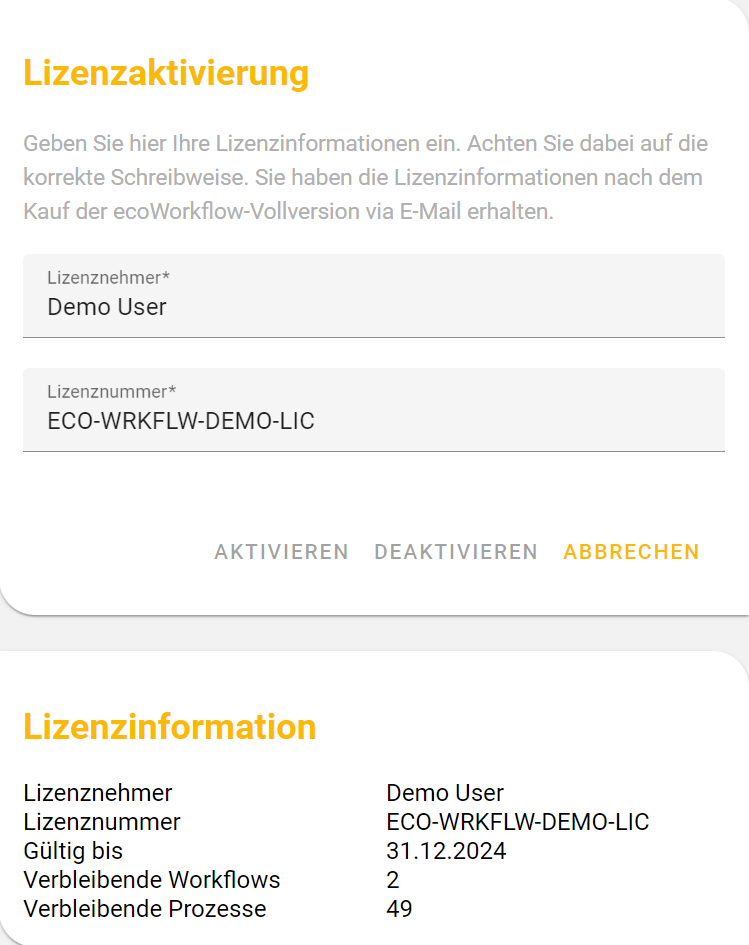Click the remaining processes value 49
Image resolution: width=749 pixels, height=945 pixels.
tap(399, 909)
